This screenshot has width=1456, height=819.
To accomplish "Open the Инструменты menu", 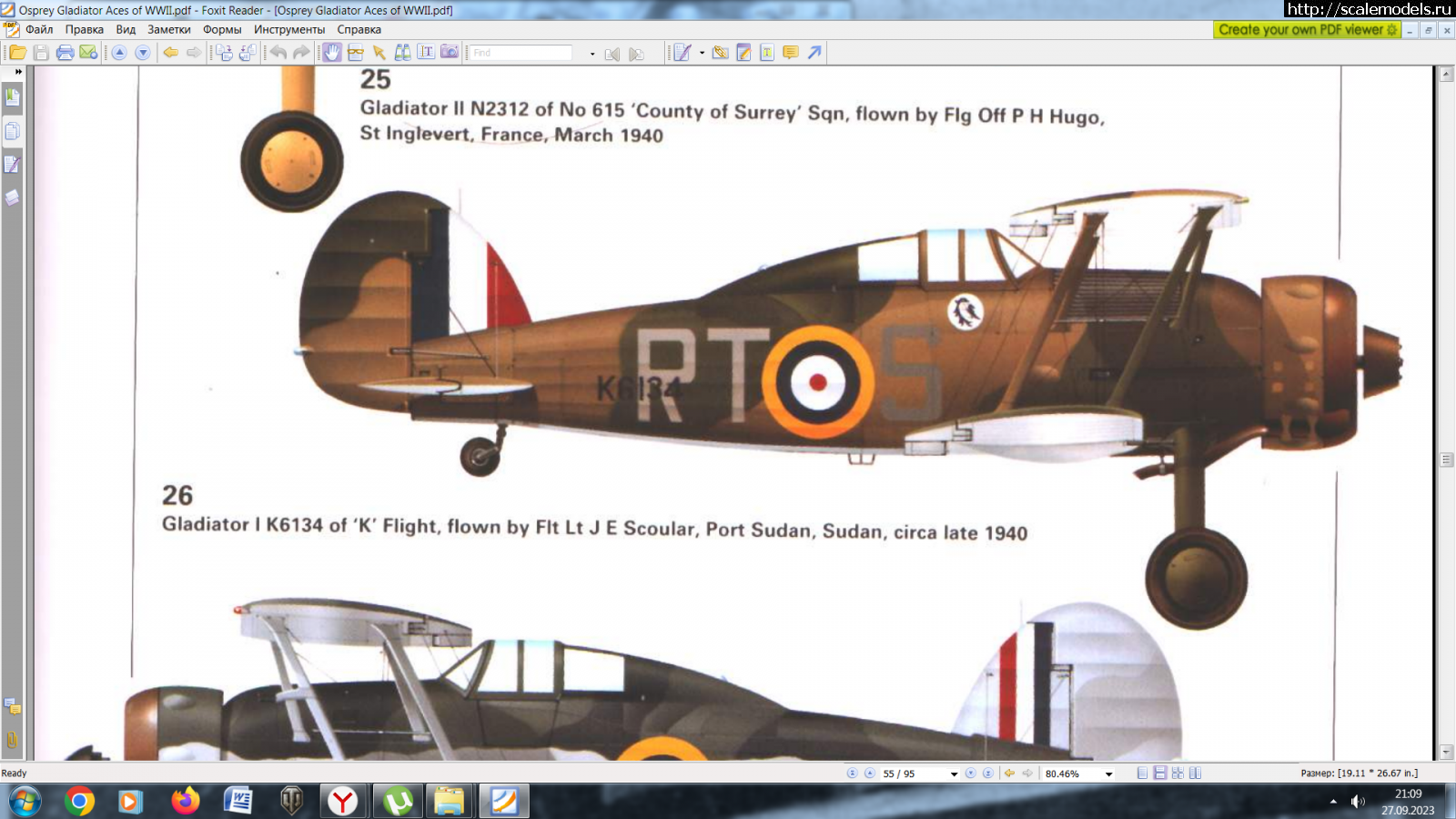I will click(x=289, y=29).
